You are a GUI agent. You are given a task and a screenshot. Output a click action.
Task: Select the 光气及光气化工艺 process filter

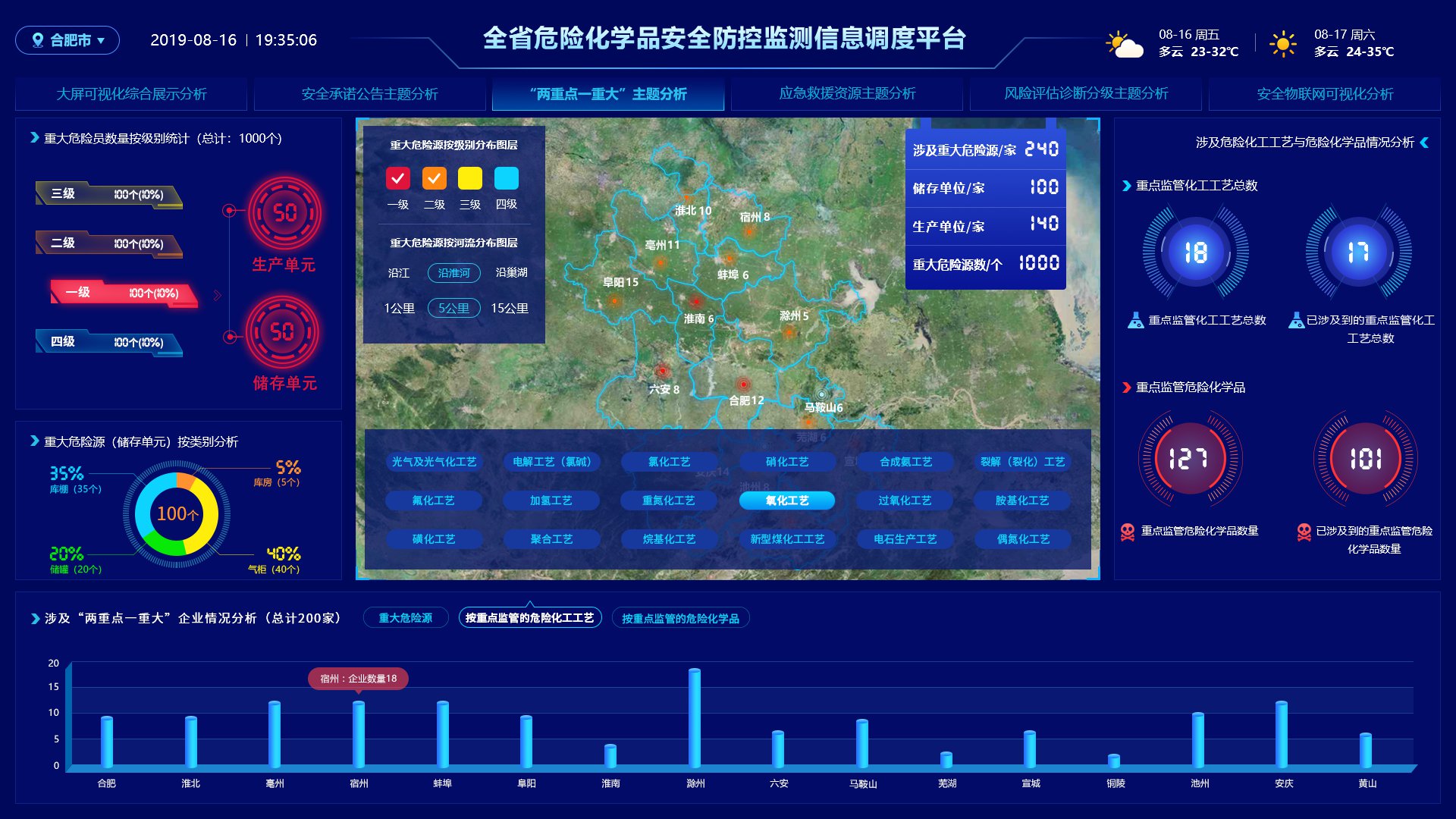434,462
